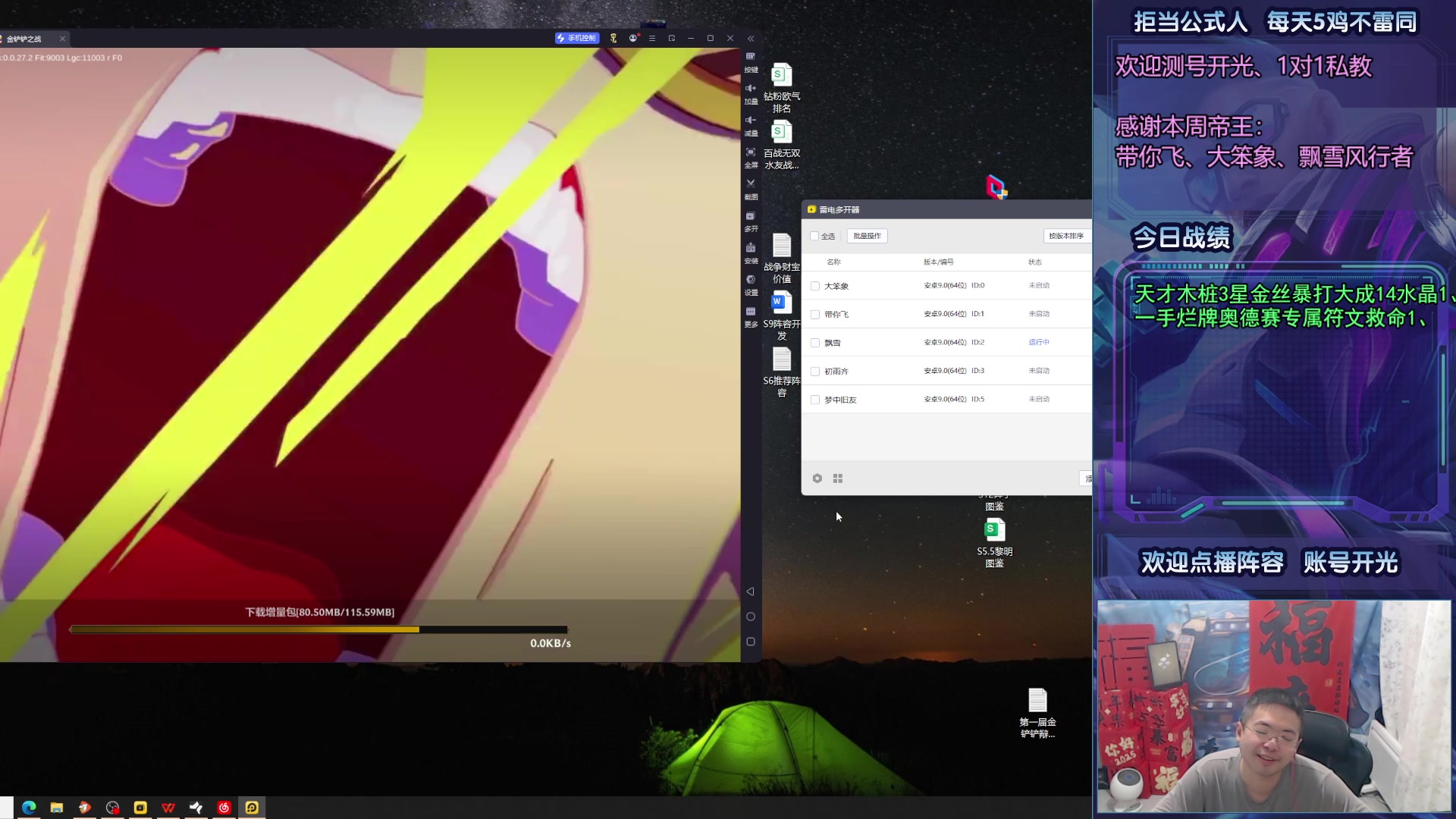Open OBS Studio from the taskbar
Image resolution: width=1456 pixels, height=819 pixels.
pyautogui.click(x=112, y=808)
